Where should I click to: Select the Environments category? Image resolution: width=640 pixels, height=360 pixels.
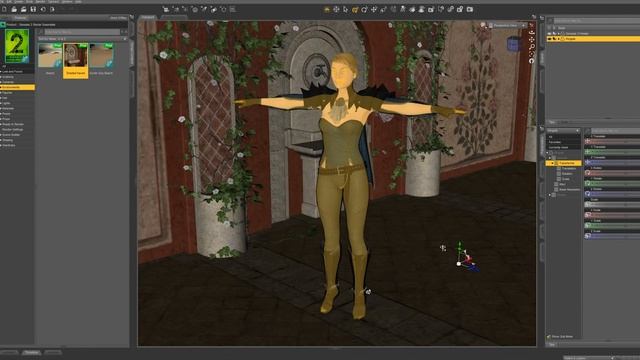pyautogui.click(x=17, y=87)
